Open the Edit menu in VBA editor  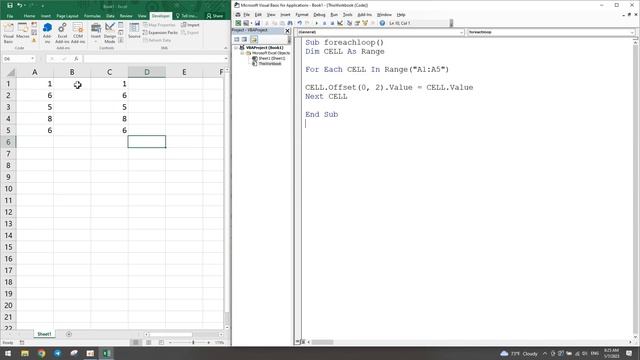[x=258, y=15]
